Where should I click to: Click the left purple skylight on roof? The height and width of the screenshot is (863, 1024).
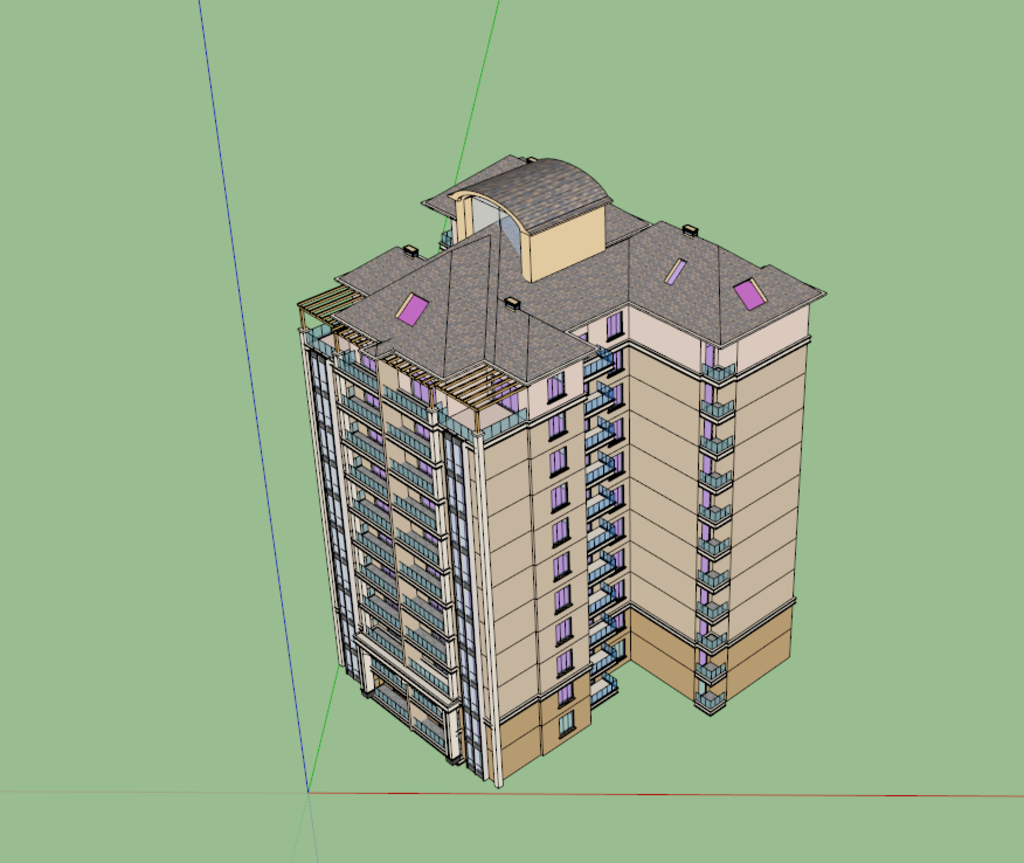click(x=412, y=308)
